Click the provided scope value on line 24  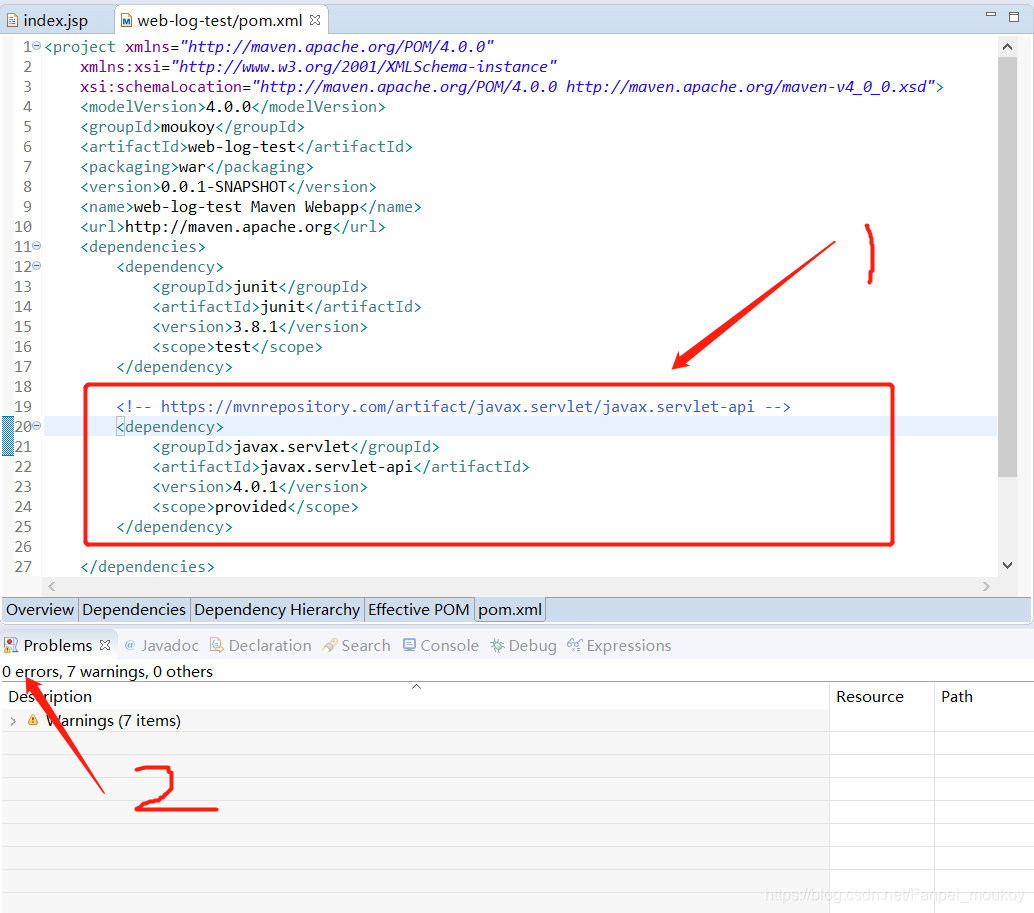tap(251, 506)
